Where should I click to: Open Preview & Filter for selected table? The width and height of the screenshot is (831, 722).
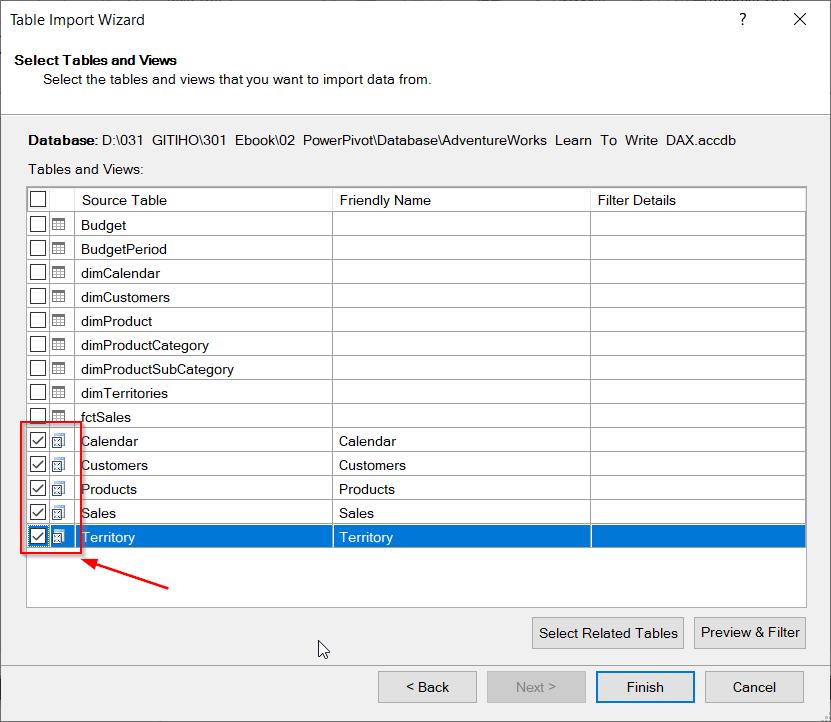coord(750,632)
